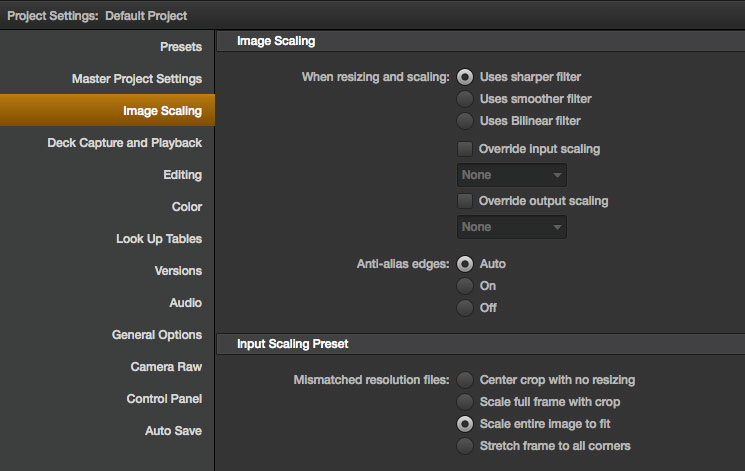This screenshot has width=745, height=471.
Task: Enable Override input scaling checkbox
Action: (x=465, y=149)
